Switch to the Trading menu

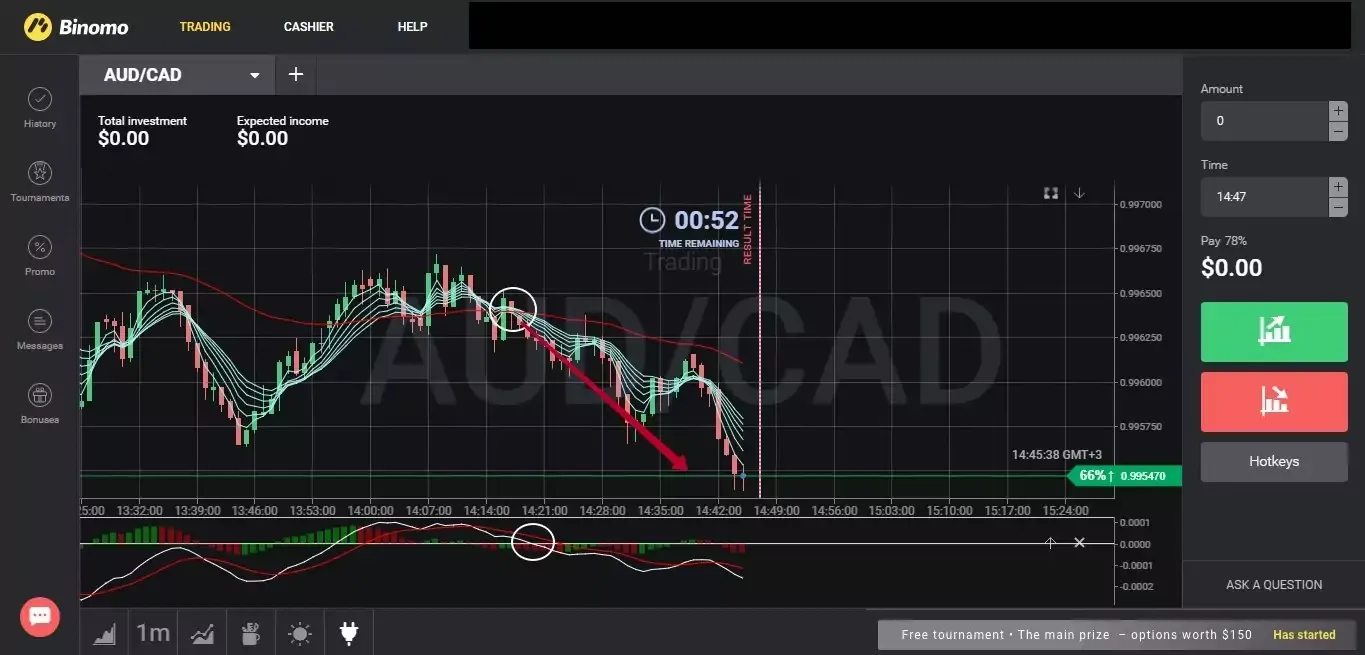[x=205, y=26]
